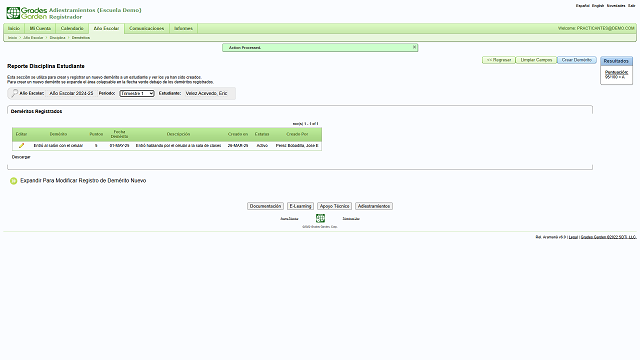Click the Disciplina breadcrumb link
640x360 pixels.
coord(58,38)
